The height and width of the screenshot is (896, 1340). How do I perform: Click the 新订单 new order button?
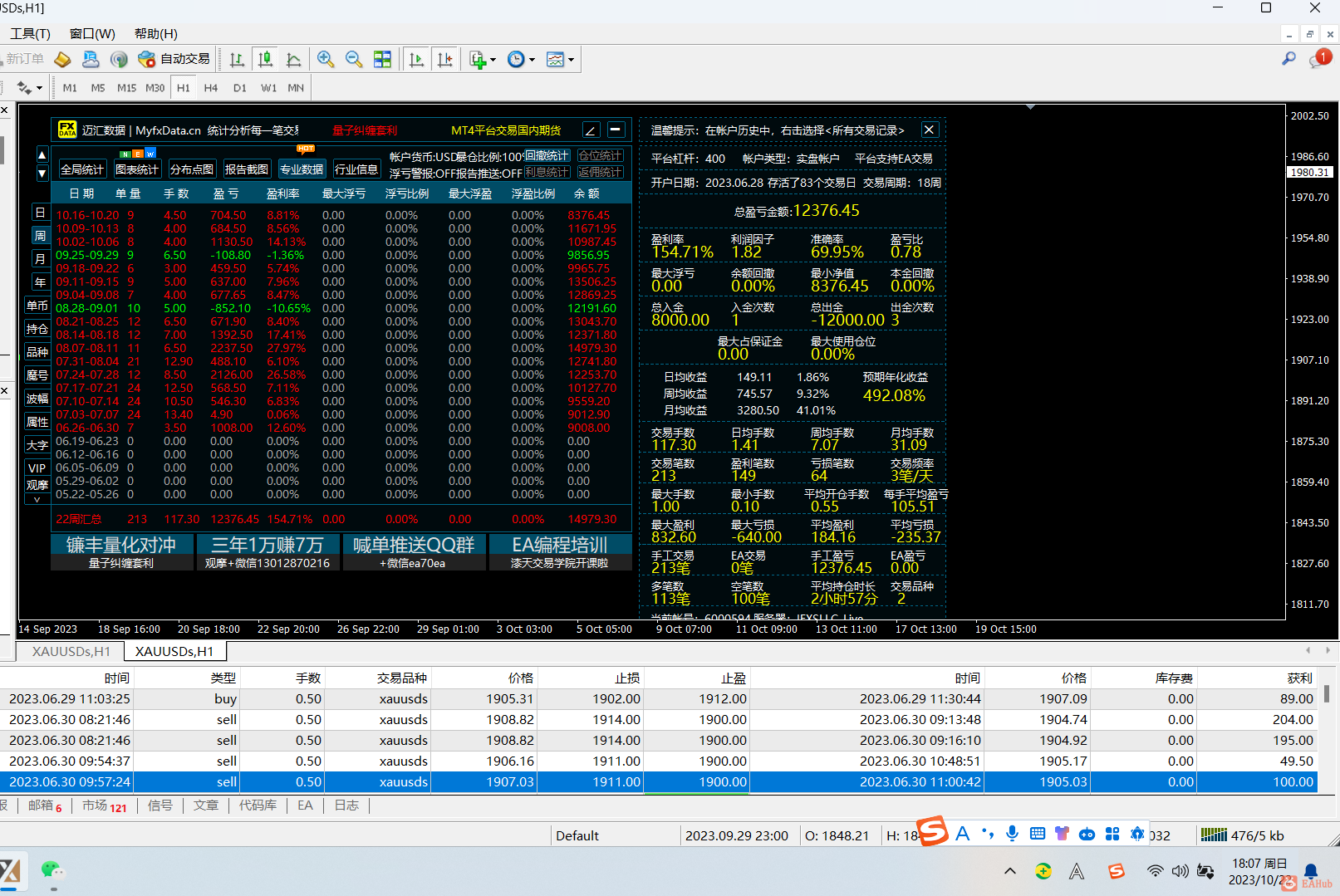coord(25,59)
